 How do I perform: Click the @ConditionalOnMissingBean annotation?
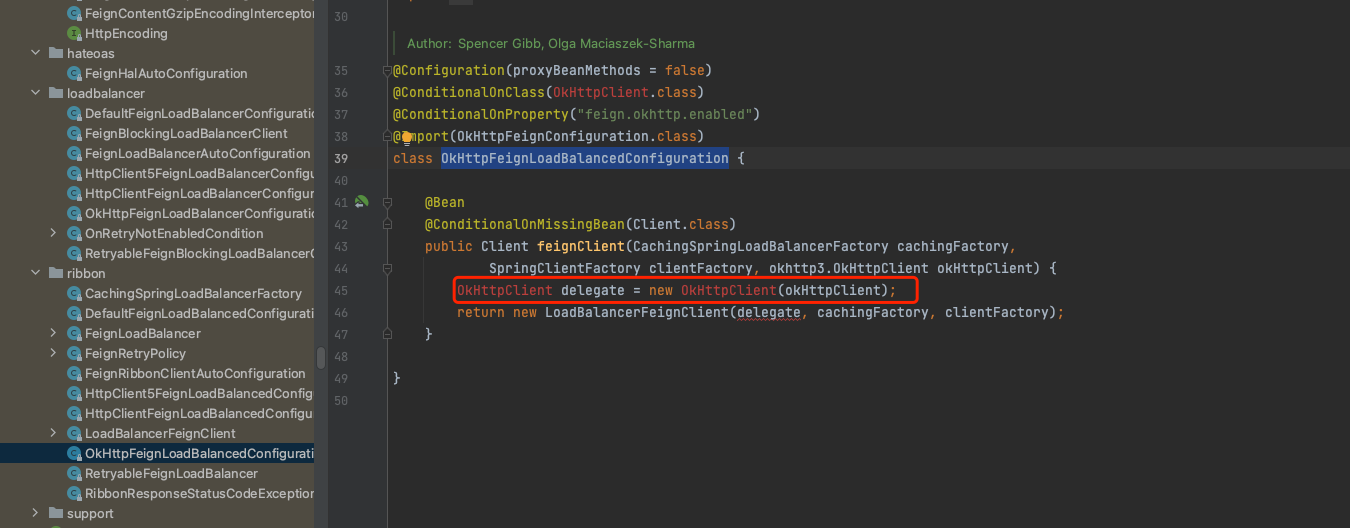[x=525, y=224]
